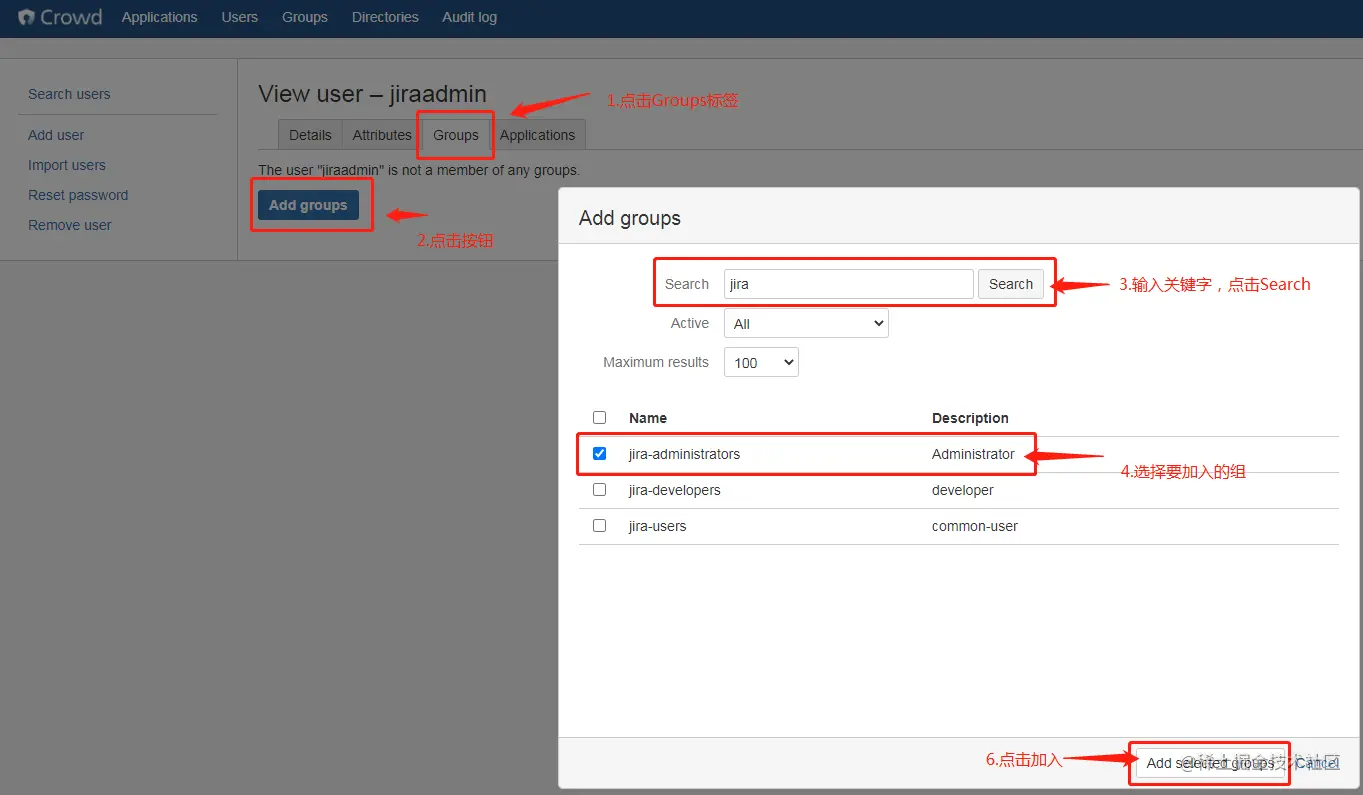The height and width of the screenshot is (795, 1363).
Task: Open the Applications menu in the top bar
Action: click(159, 17)
